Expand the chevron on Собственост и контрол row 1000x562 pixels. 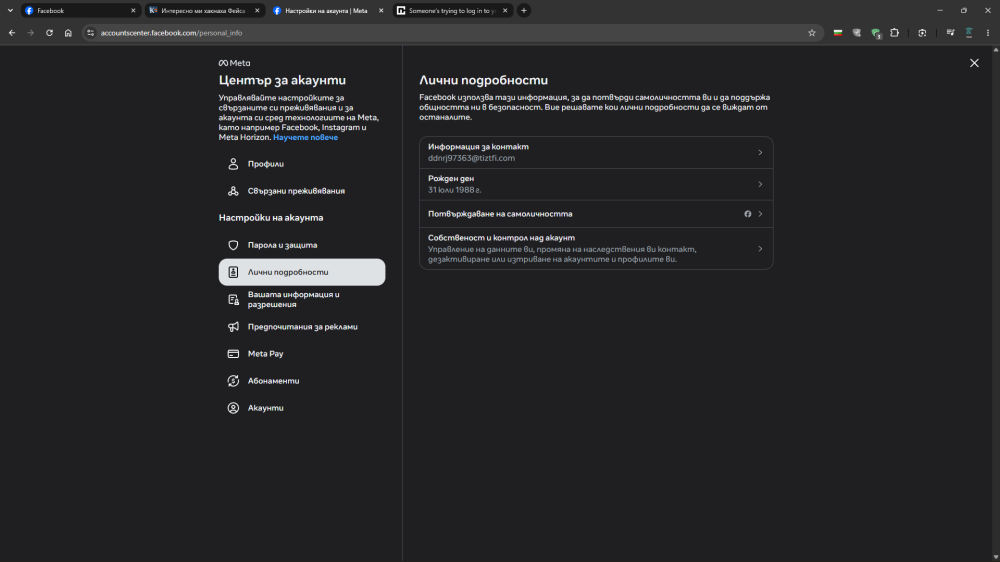coord(760,249)
